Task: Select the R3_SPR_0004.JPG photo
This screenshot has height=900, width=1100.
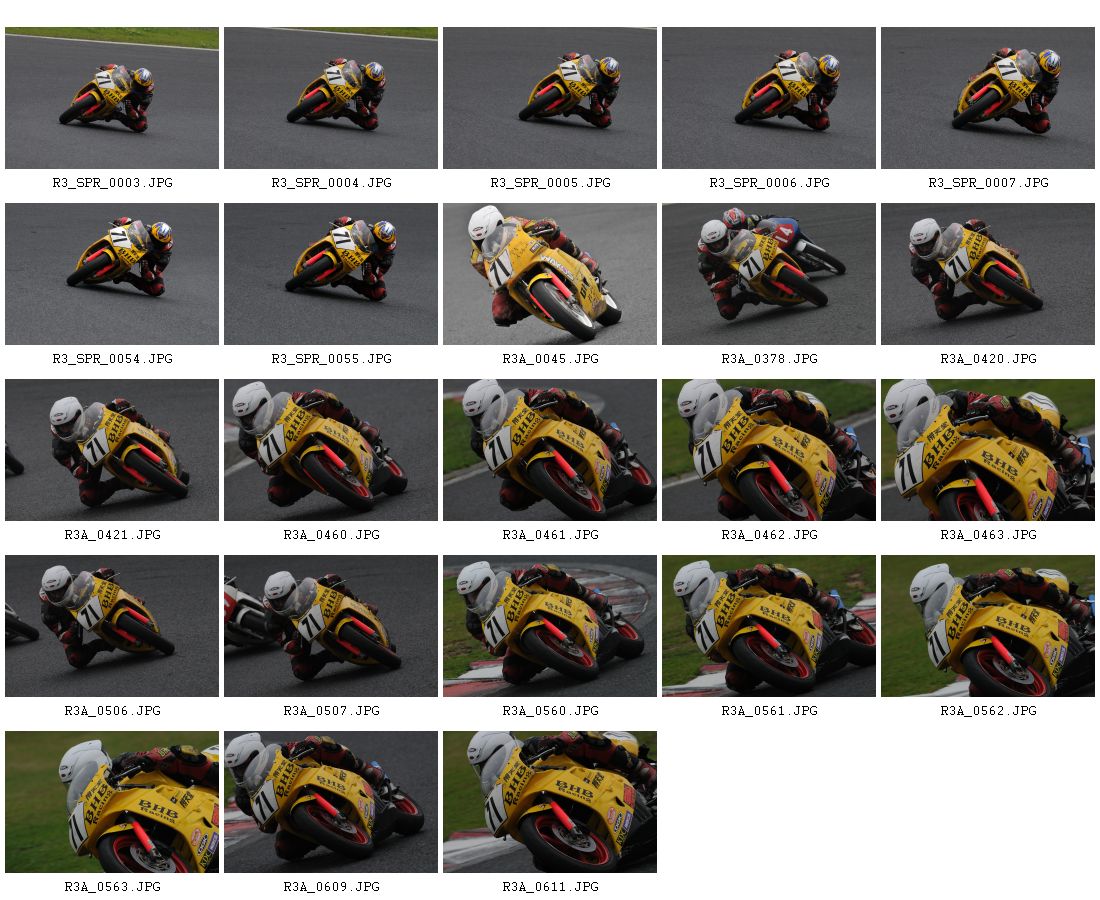Action: point(331,98)
